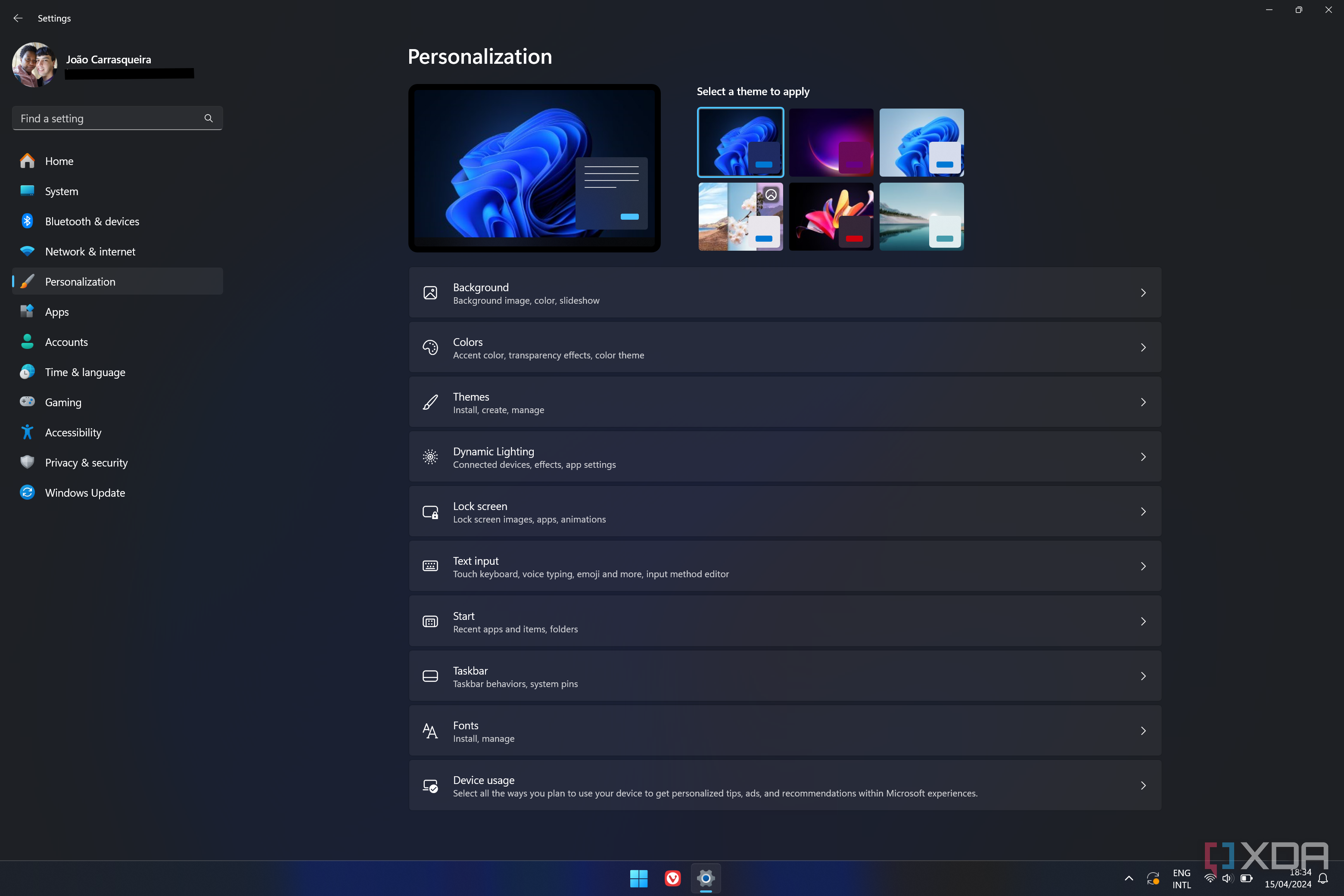This screenshot has height=896, width=1344.
Task: Click the search magnifier in Find a setting
Action: (208, 118)
